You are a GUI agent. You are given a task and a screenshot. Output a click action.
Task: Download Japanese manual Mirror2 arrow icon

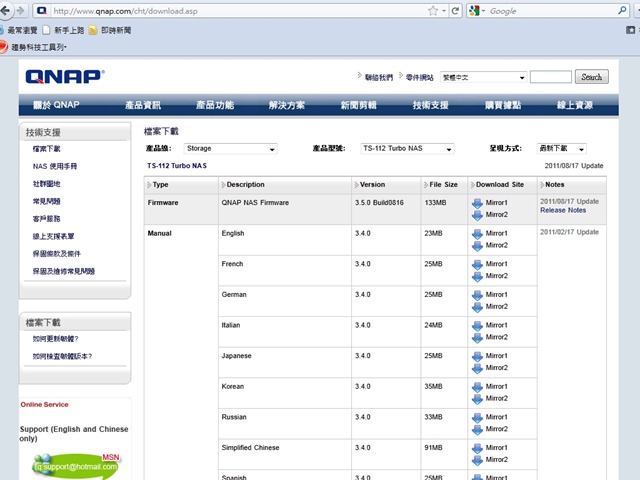477,368
